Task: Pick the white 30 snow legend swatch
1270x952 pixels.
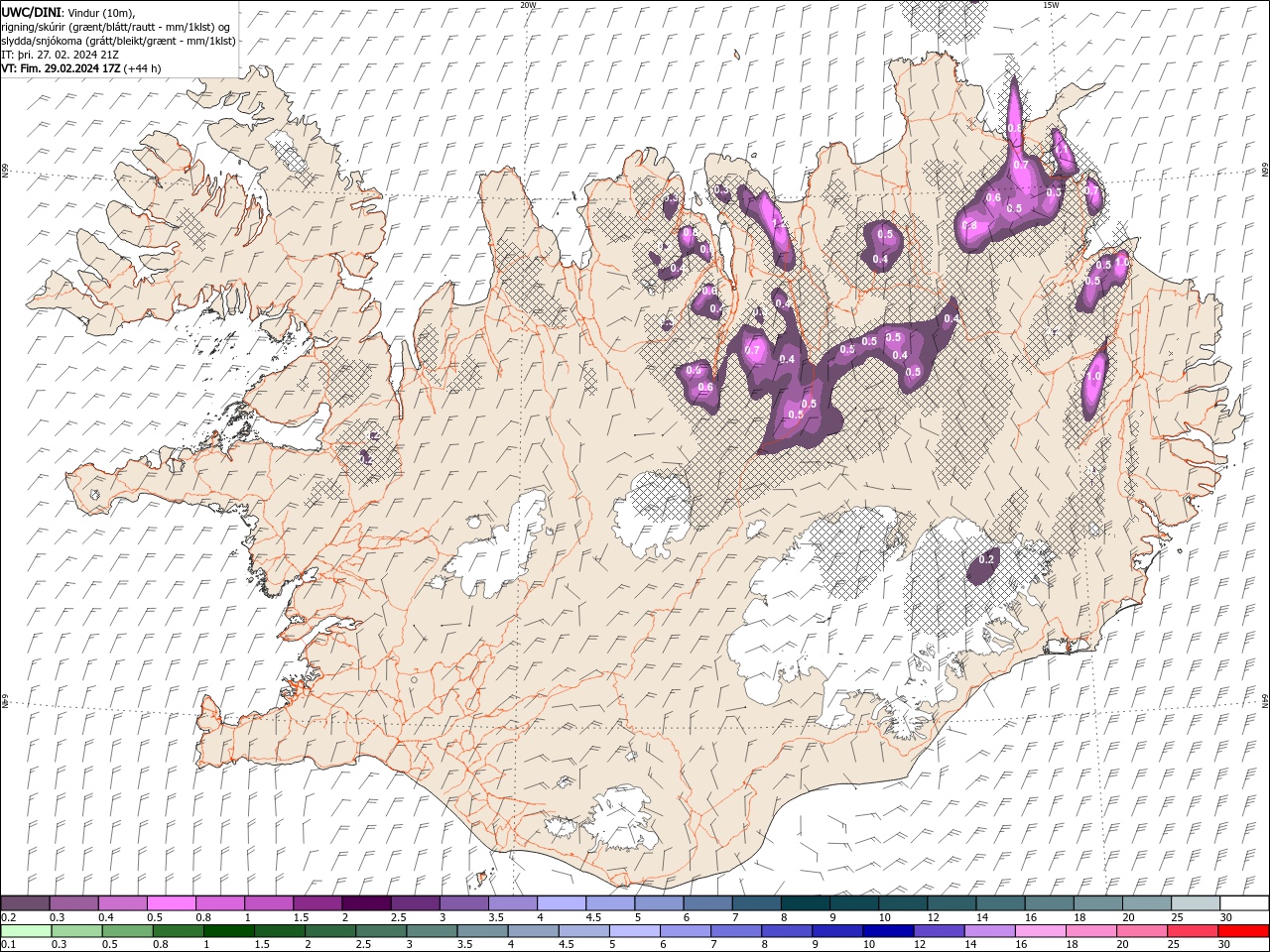Action: tap(1244, 903)
